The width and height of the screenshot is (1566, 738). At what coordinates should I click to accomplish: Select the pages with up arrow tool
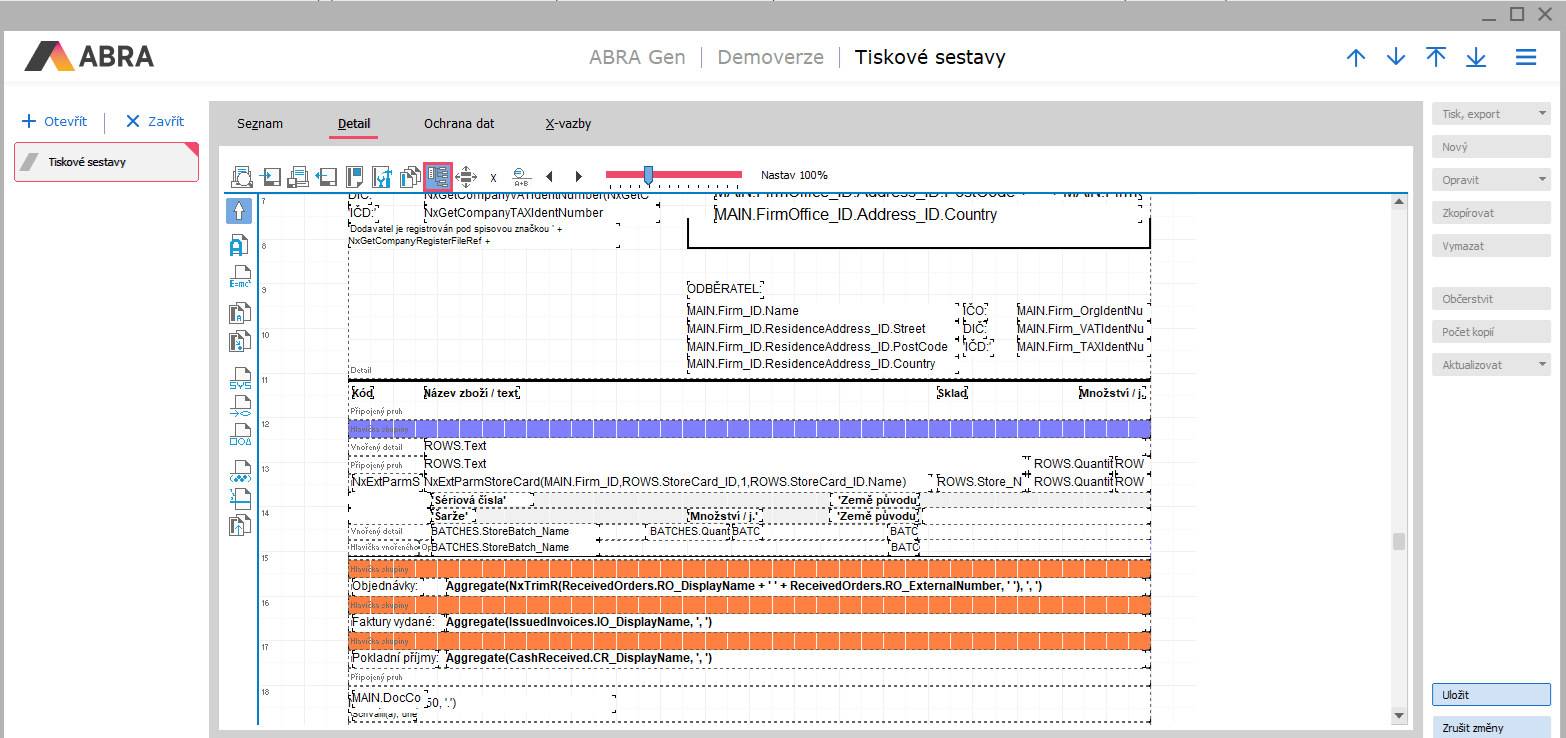[x=239, y=525]
